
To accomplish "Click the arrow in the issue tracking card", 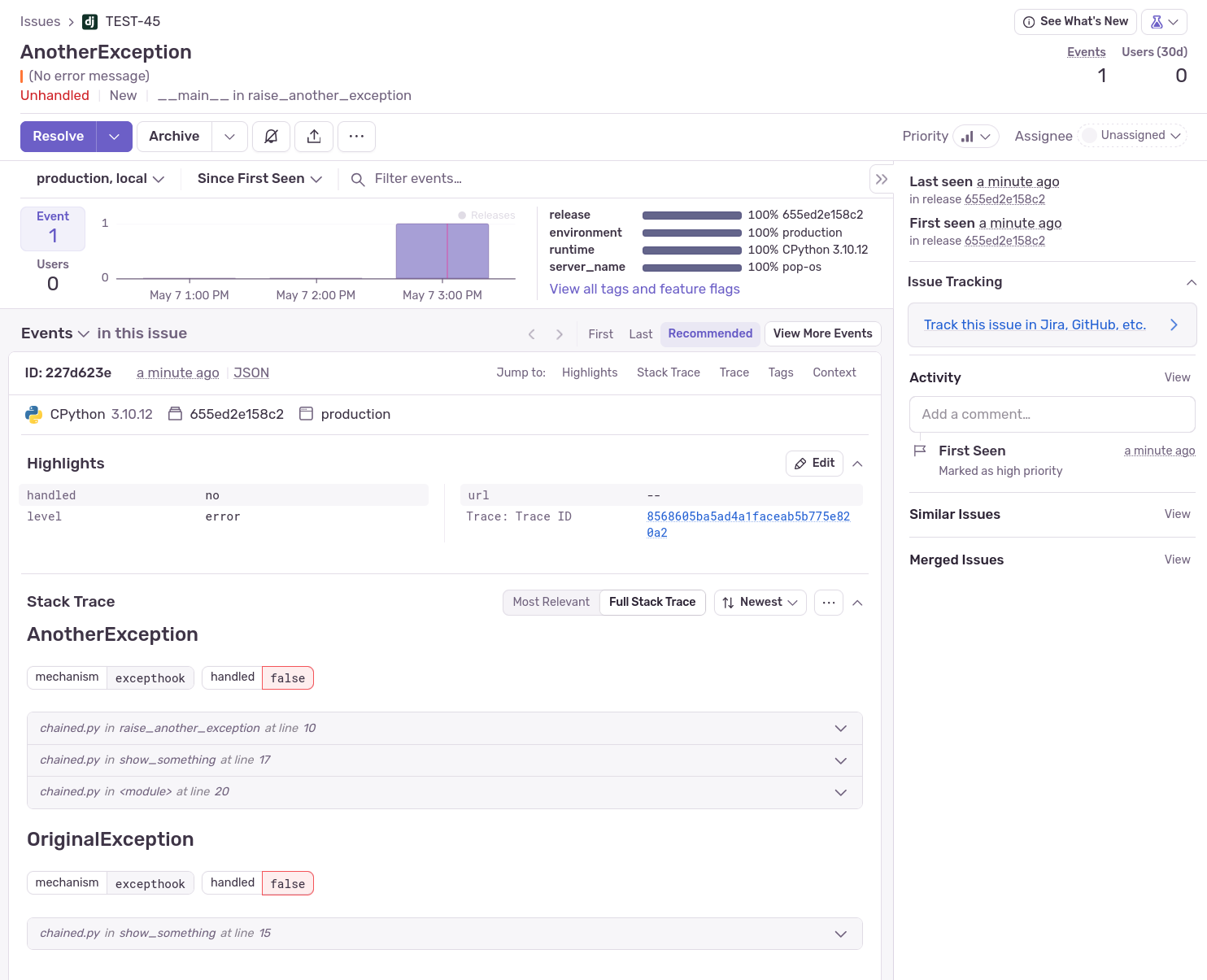I will point(1174,325).
